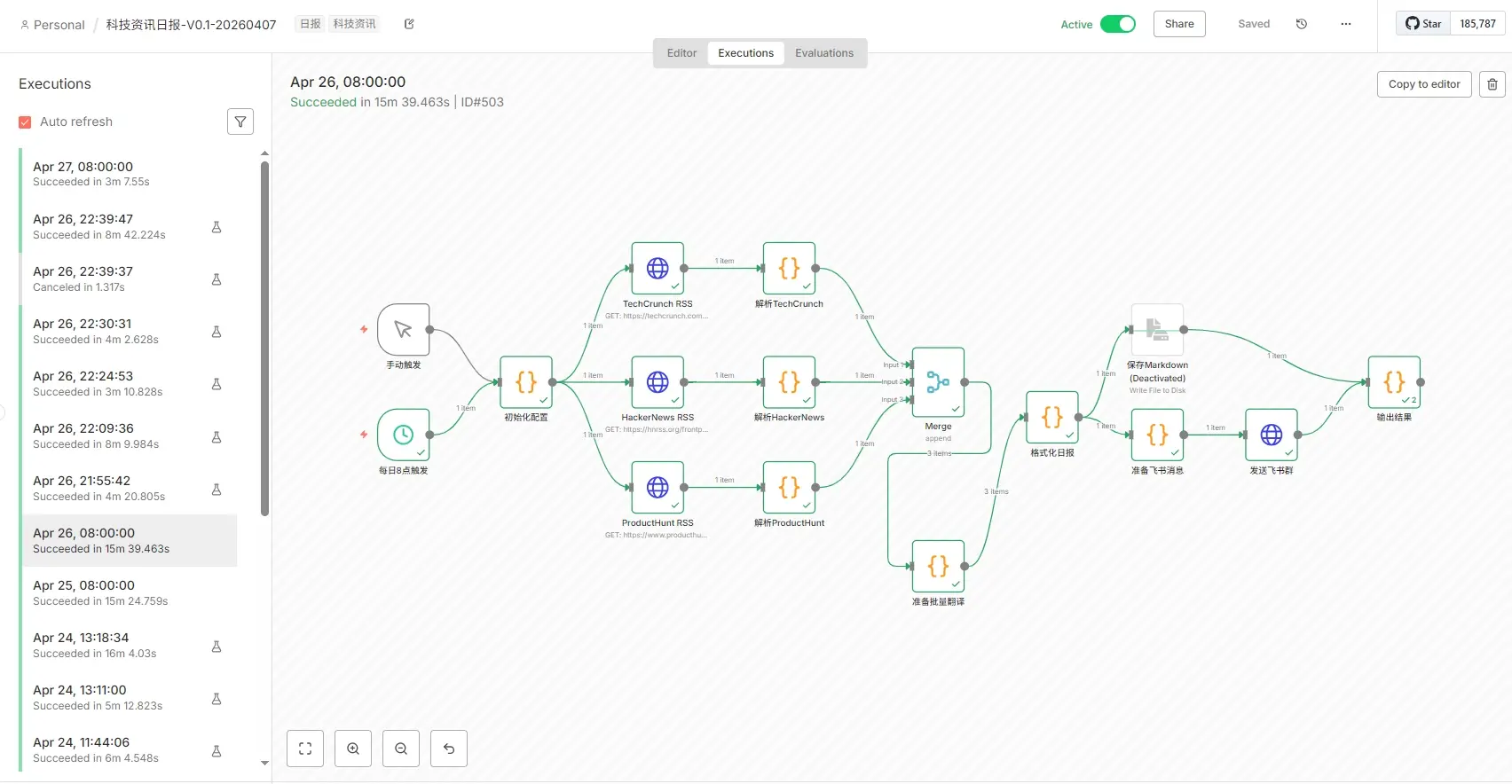Uncheck the Auto refresh checkbox

click(x=26, y=122)
